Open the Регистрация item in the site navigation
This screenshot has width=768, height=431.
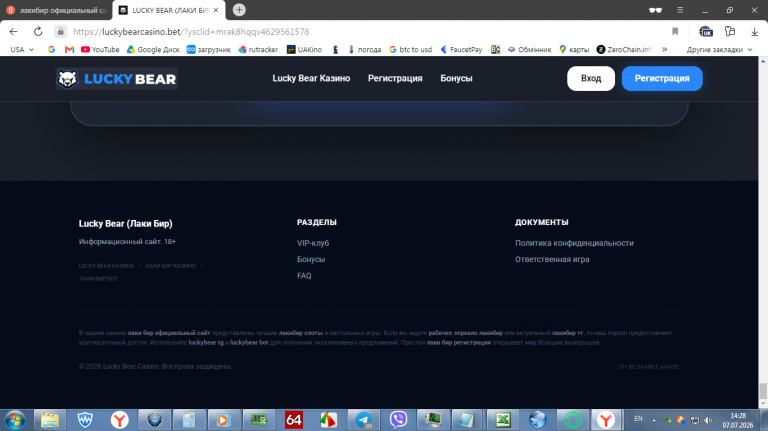[395, 78]
